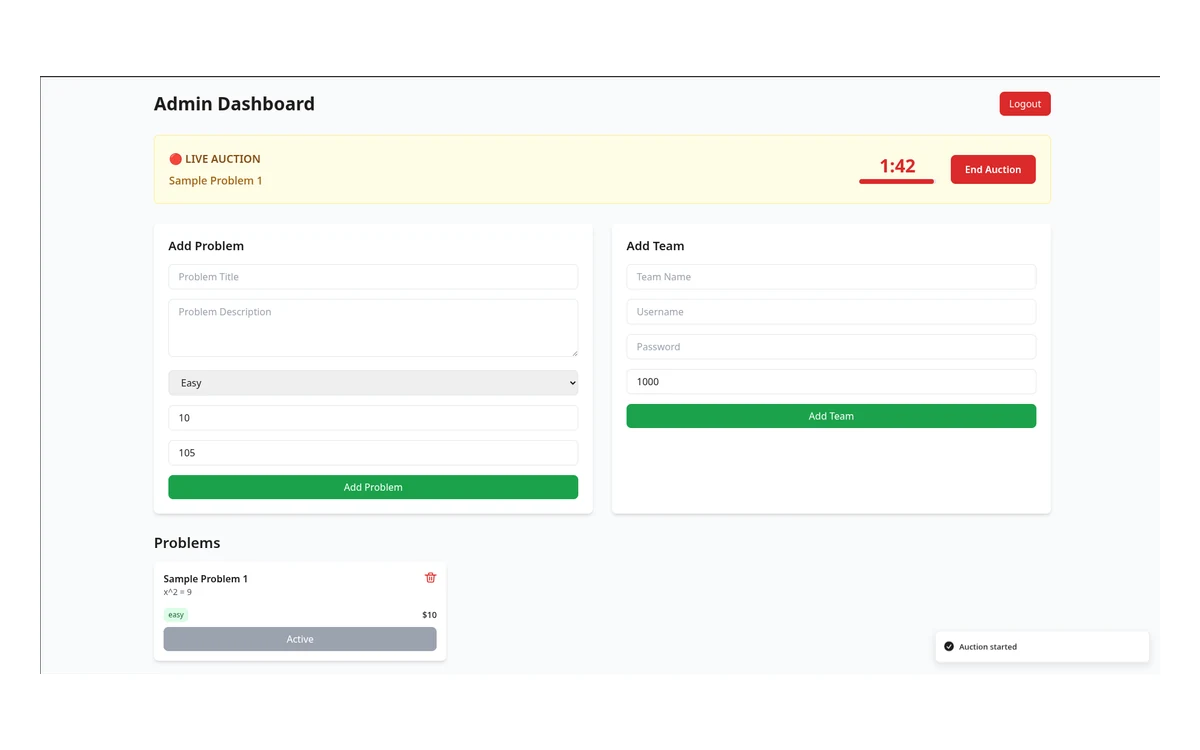
Task: Click the Add Problem heading
Action: coord(206,246)
